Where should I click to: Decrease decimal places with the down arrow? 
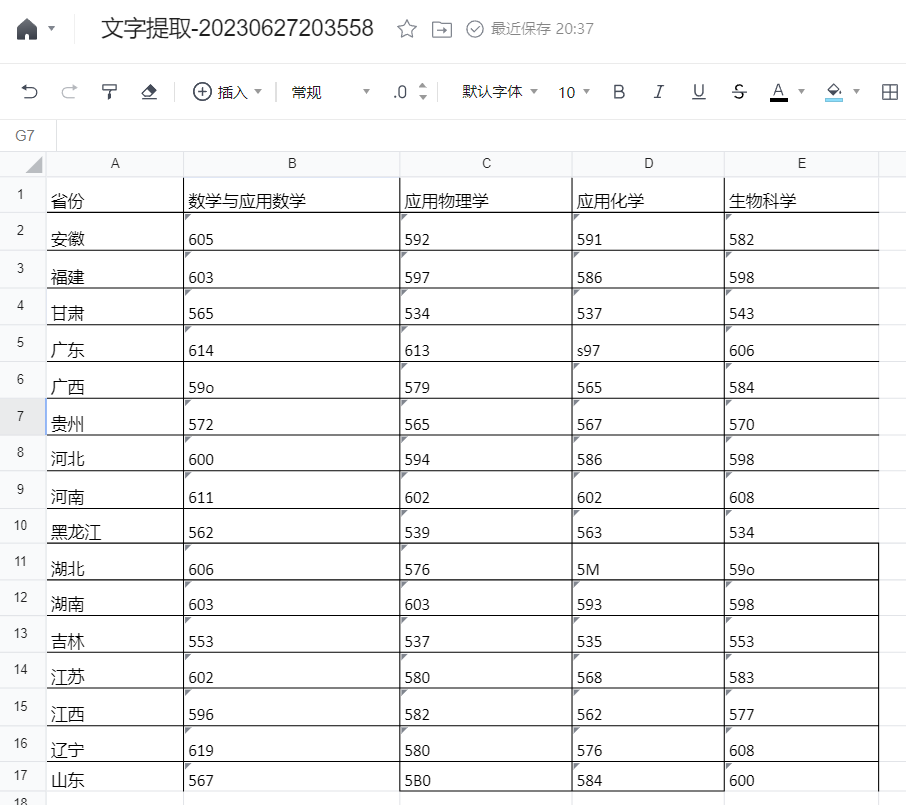(x=423, y=97)
